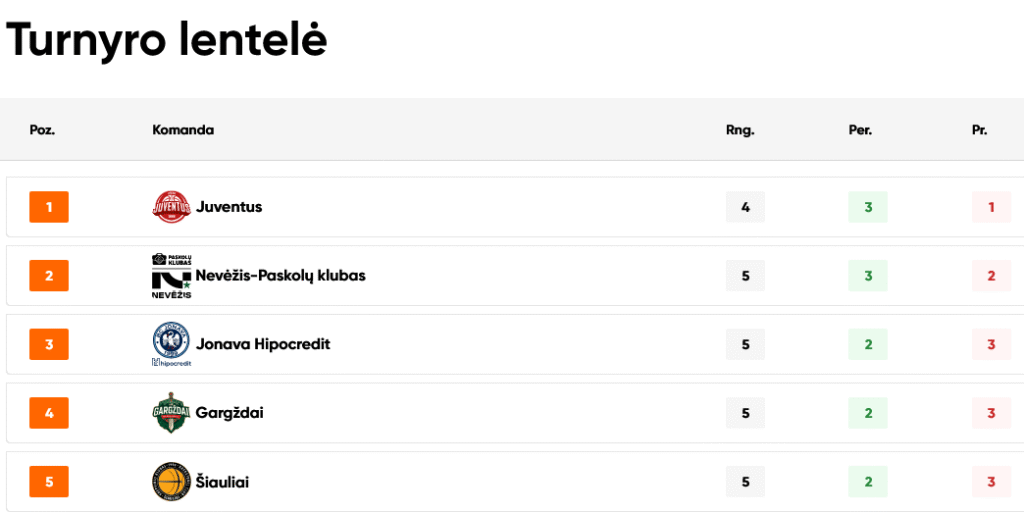
Task: Select the Šiauliai team name
Action: (222, 482)
